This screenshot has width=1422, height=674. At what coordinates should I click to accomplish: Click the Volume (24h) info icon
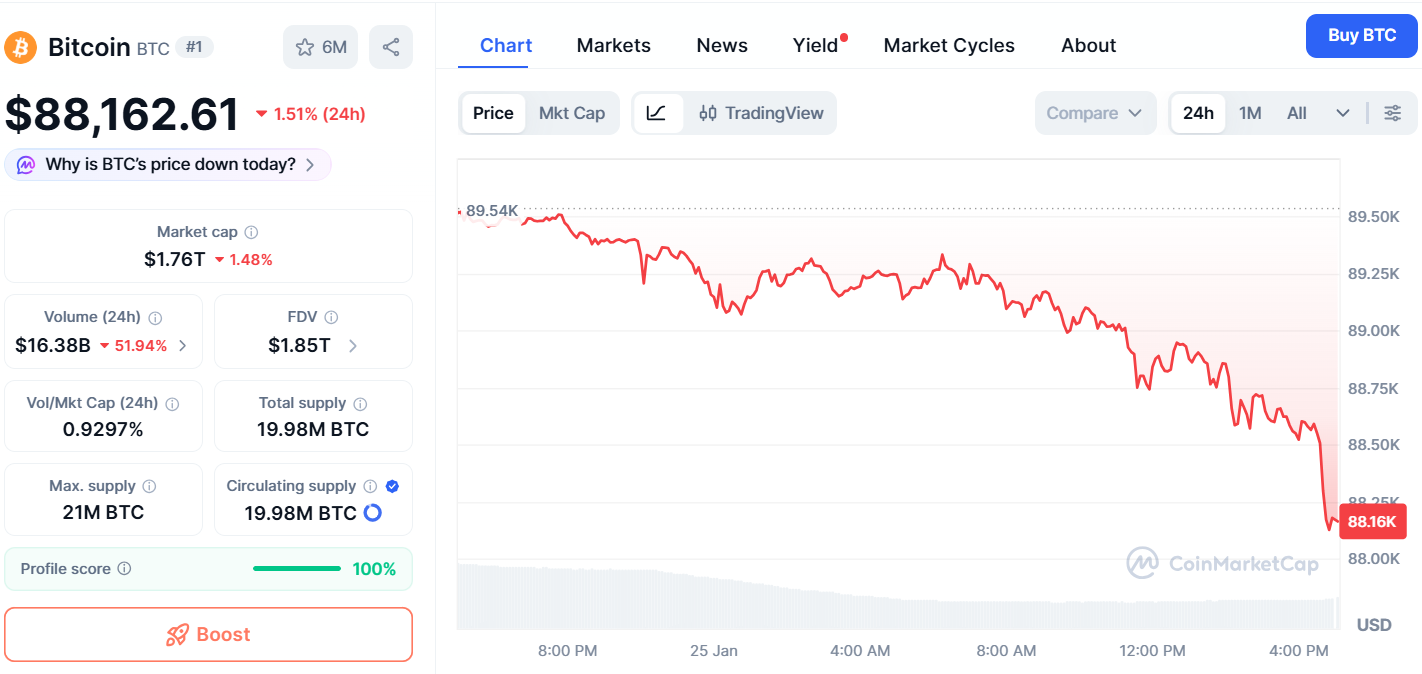155,318
